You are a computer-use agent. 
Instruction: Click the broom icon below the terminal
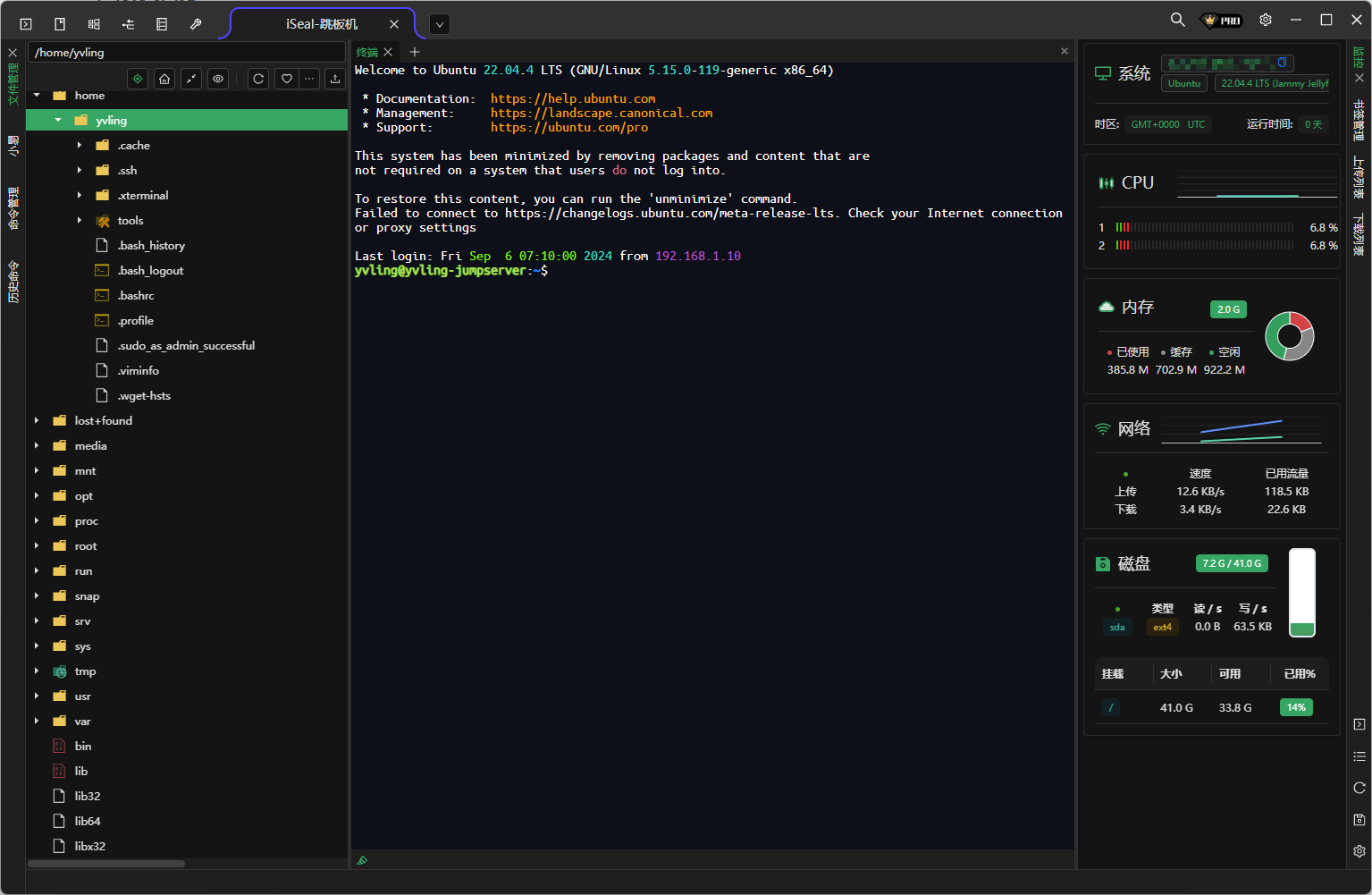click(x=362, y=860)
